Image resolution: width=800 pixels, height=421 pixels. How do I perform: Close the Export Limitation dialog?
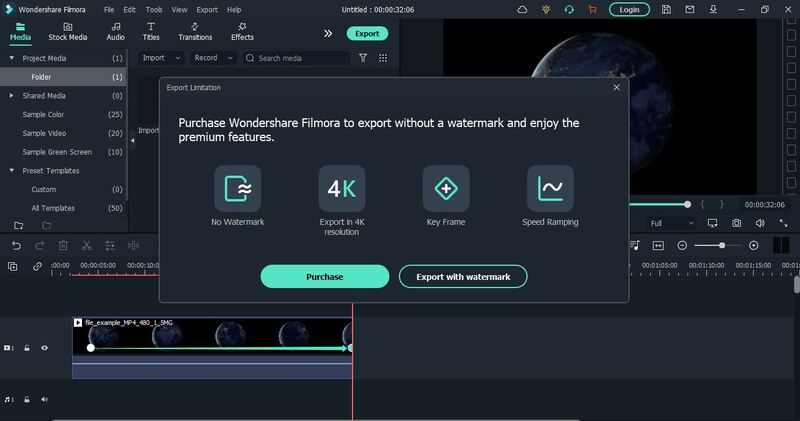[x=616, y=87]
